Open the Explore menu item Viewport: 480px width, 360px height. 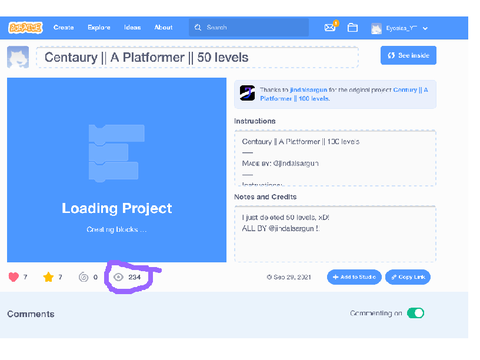99,28
